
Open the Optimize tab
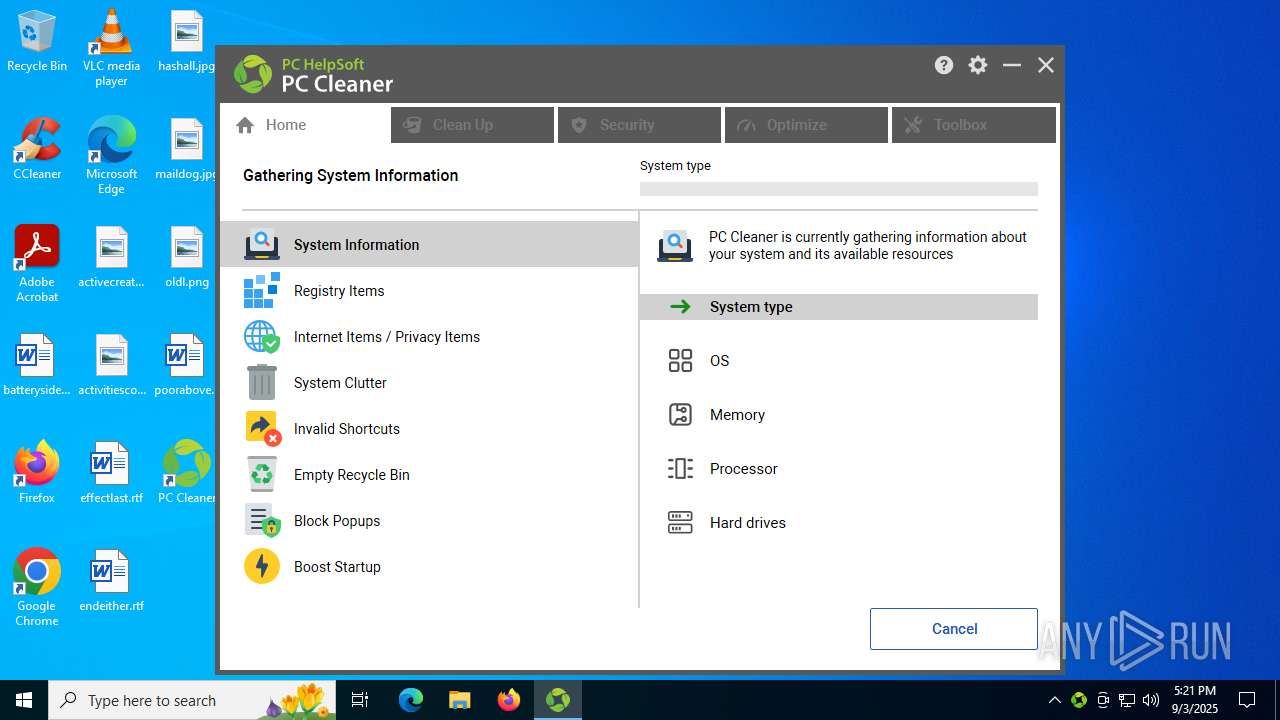pos(806,125)
